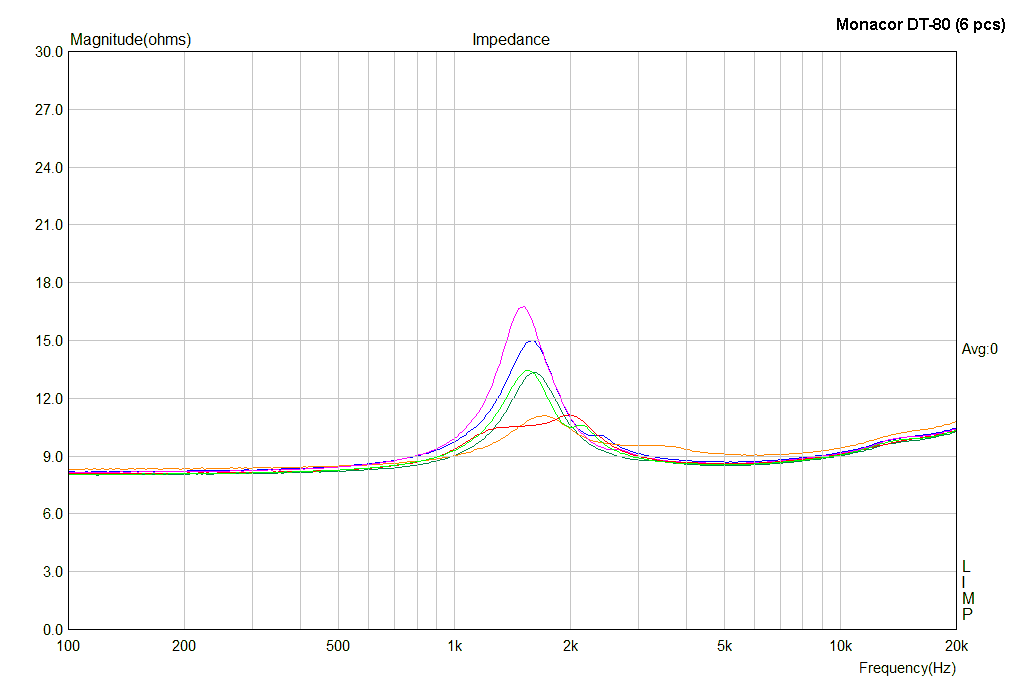Click the blue curve's peak at 15 ohms
The height and width of the screenshot is (680, 1024).
(532, 341)
